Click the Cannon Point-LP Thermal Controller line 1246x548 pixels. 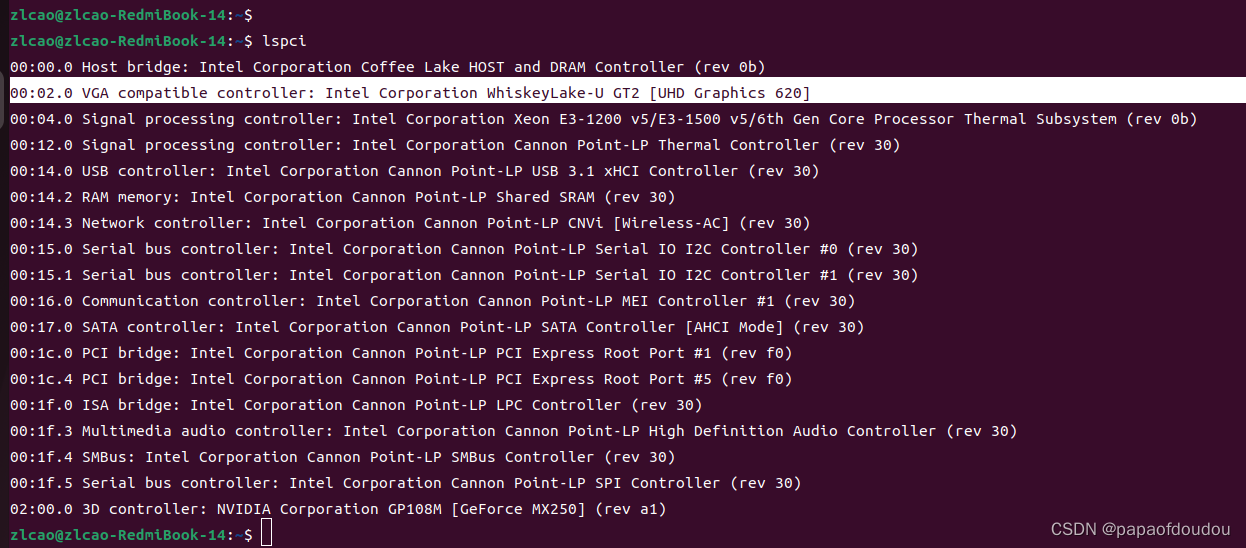455,145
